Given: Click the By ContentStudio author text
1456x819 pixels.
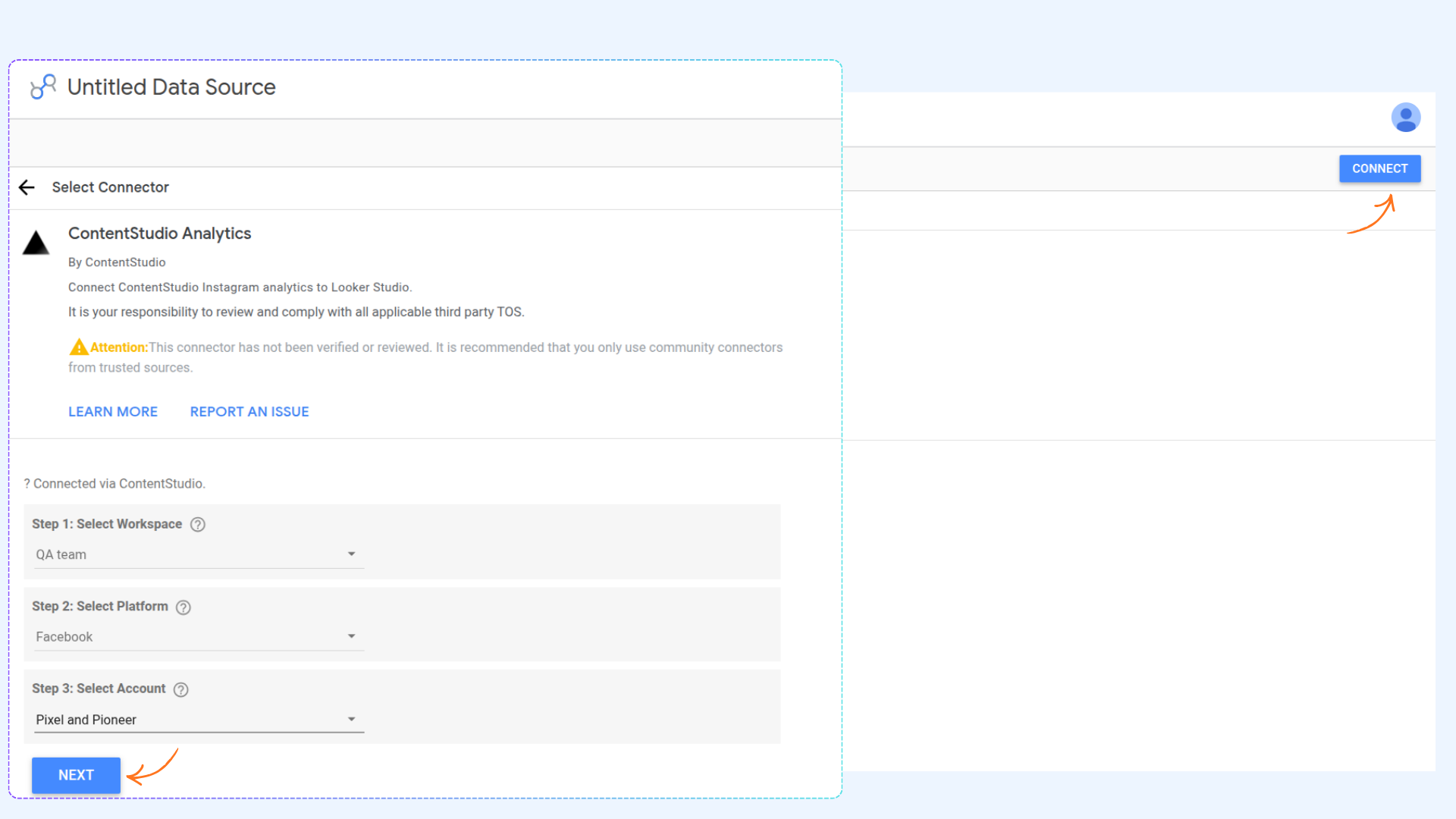Looking at the screenshot, I should coord(117,262).
